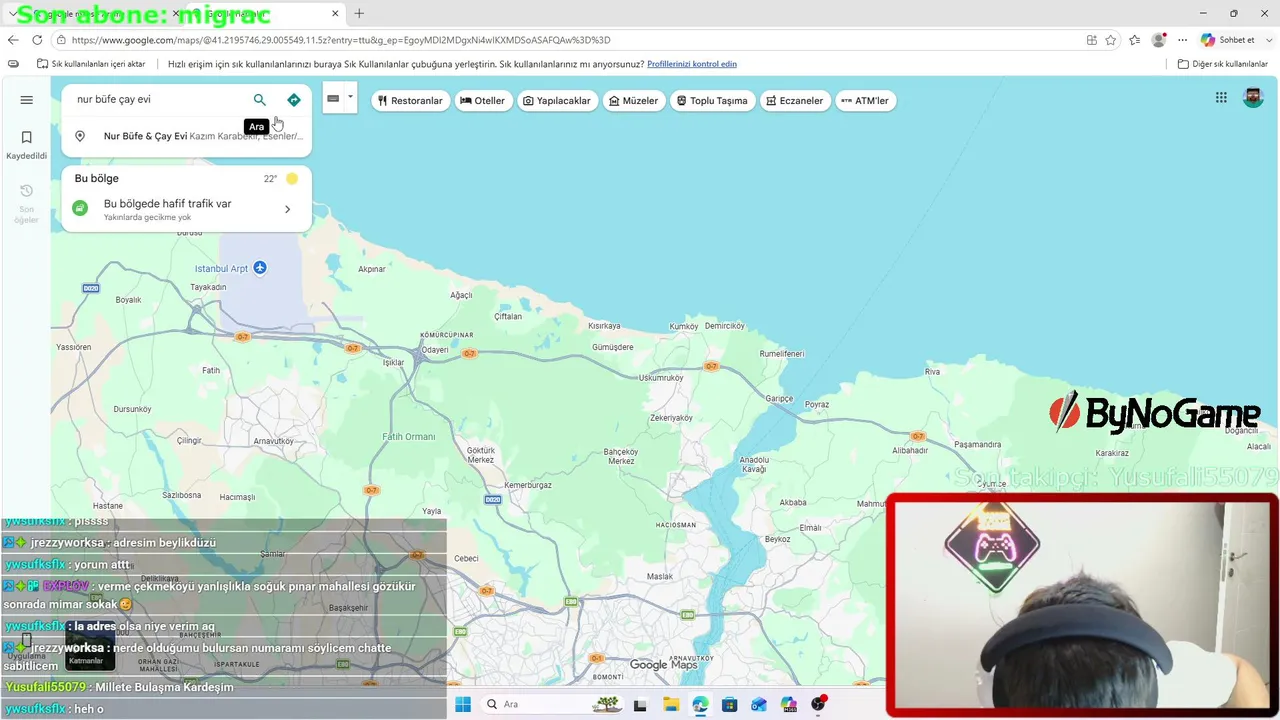This screenshot has width=1280, height=720.
Task: Open Diğer sık kullanılanlar folder
Action: point(1222,64)
